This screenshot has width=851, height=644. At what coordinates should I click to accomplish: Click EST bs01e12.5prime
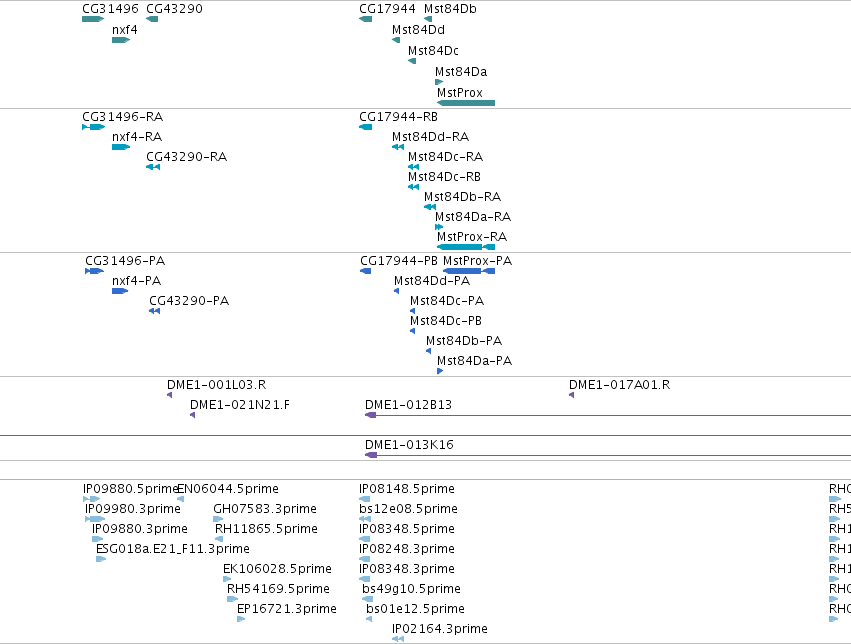415,610
